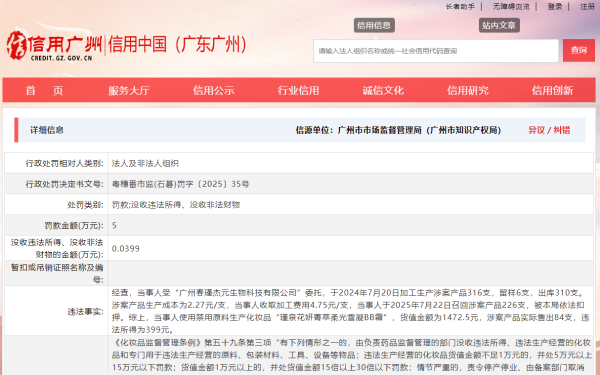Image resolution: width=600 pixels, height=375 pixels.
Task: Click the 罚款;没收违法所得、没收非法财物 value
Action: 176,205
